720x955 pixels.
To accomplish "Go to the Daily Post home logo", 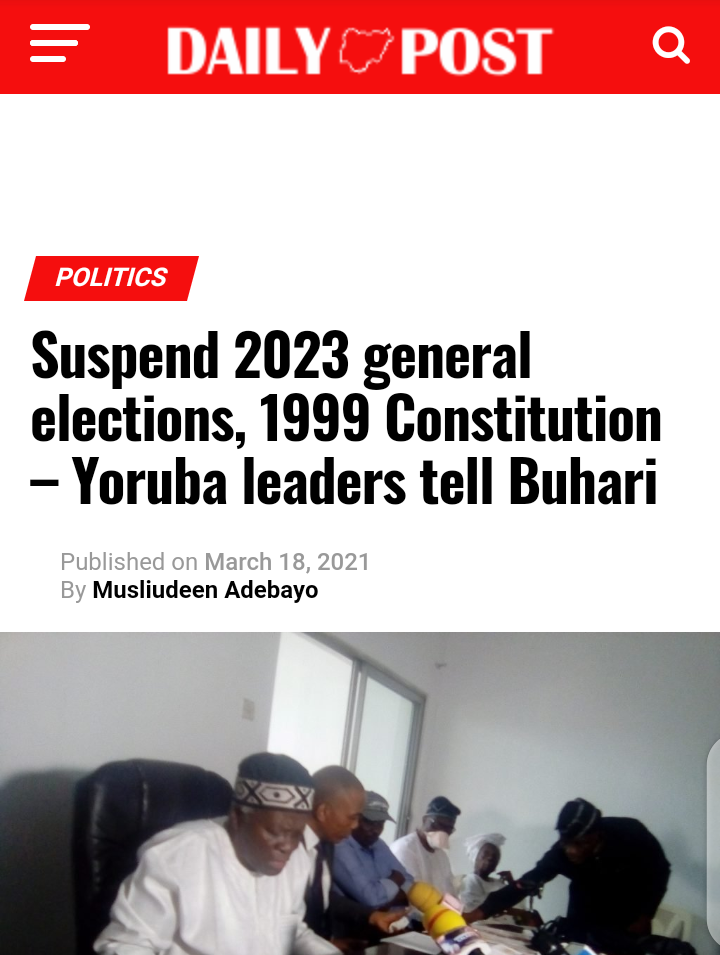I will click(359, 50).
